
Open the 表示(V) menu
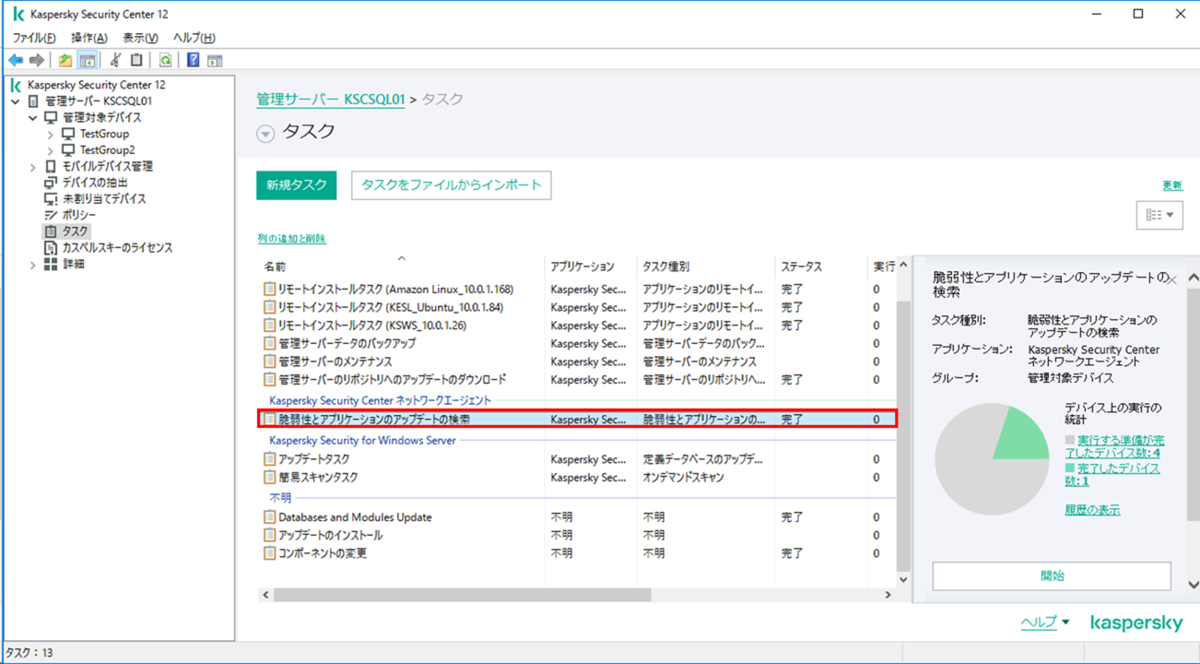[140, 37]
